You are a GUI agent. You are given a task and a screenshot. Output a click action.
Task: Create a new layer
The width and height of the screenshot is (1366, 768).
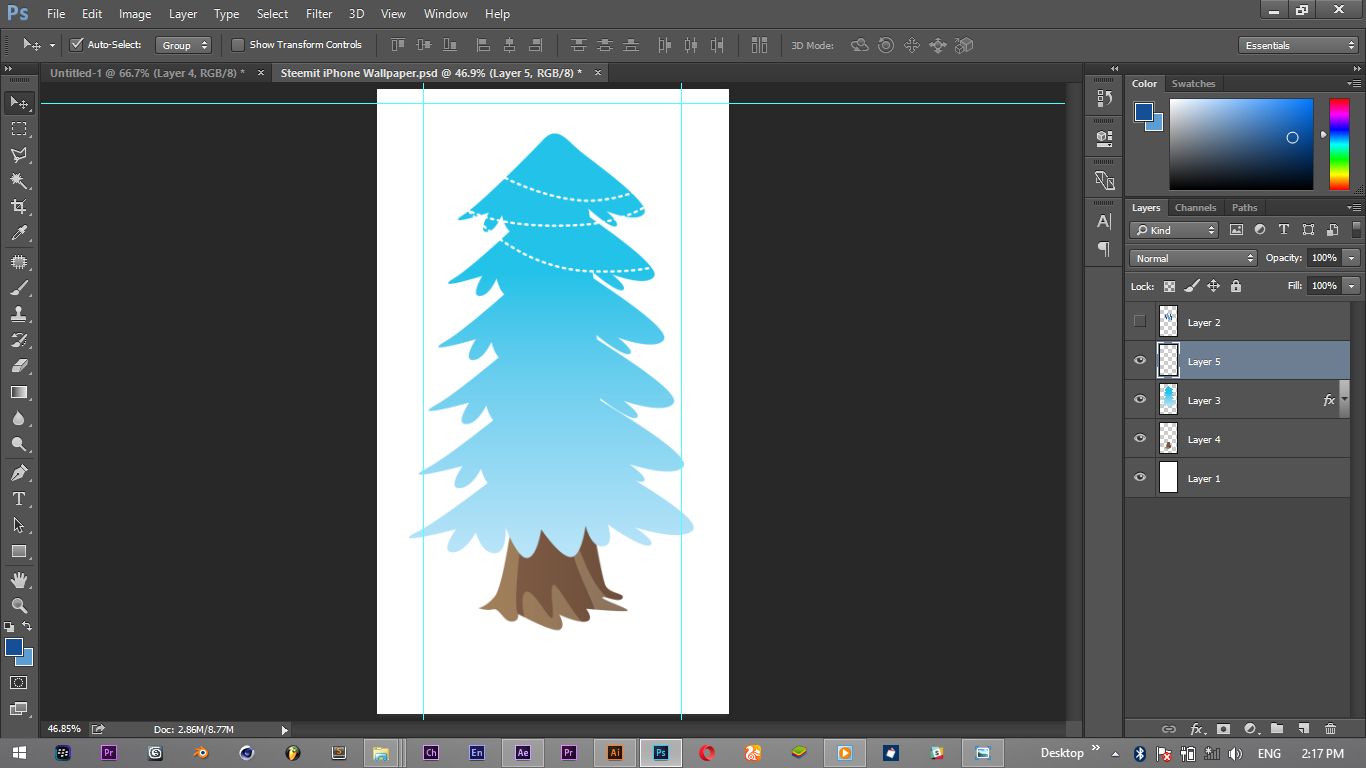[x=1303, y=729]
